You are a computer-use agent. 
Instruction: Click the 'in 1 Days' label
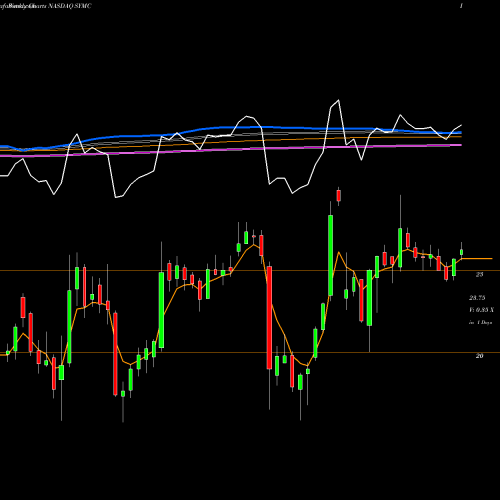480,322
